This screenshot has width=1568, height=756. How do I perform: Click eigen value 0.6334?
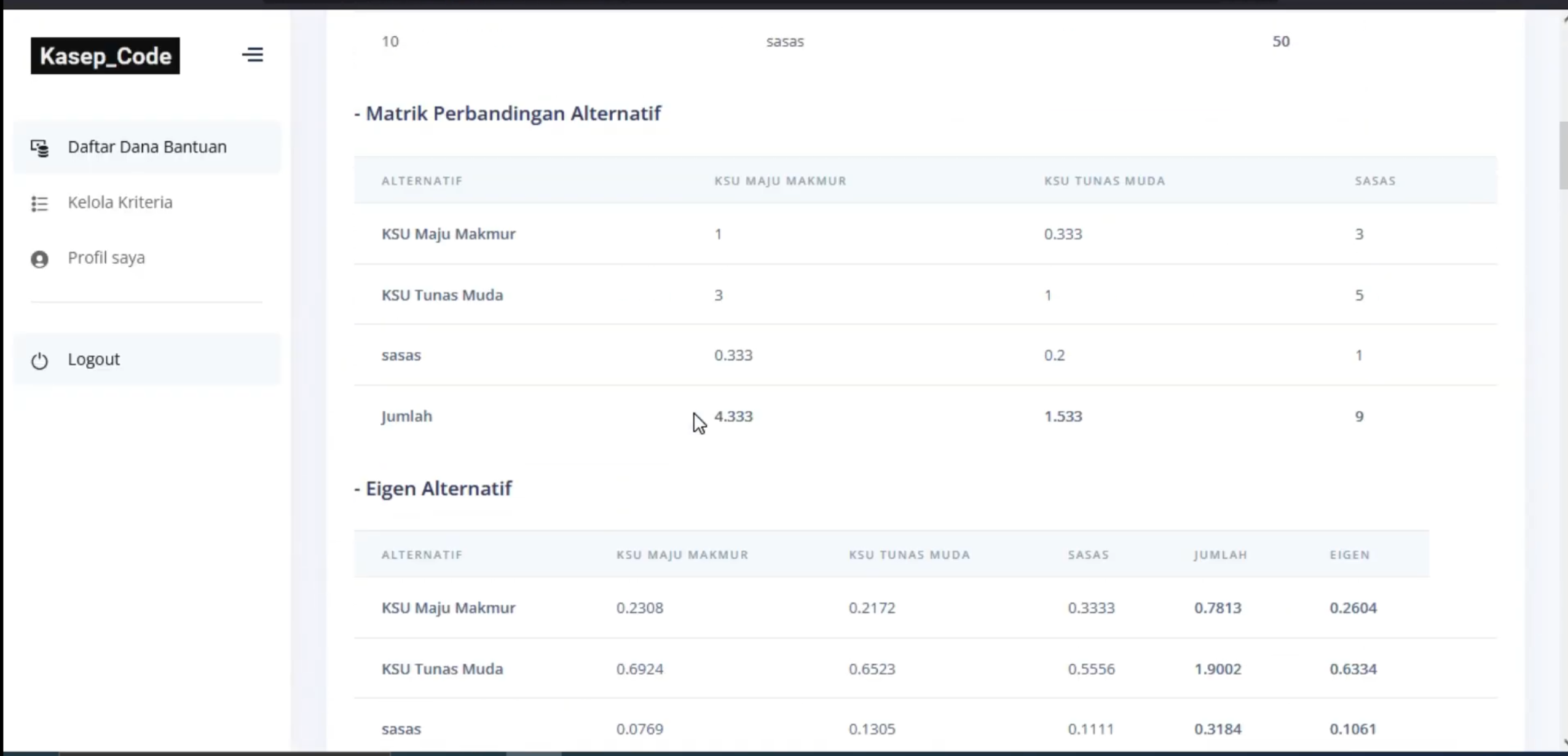(x=1353, y=668)
